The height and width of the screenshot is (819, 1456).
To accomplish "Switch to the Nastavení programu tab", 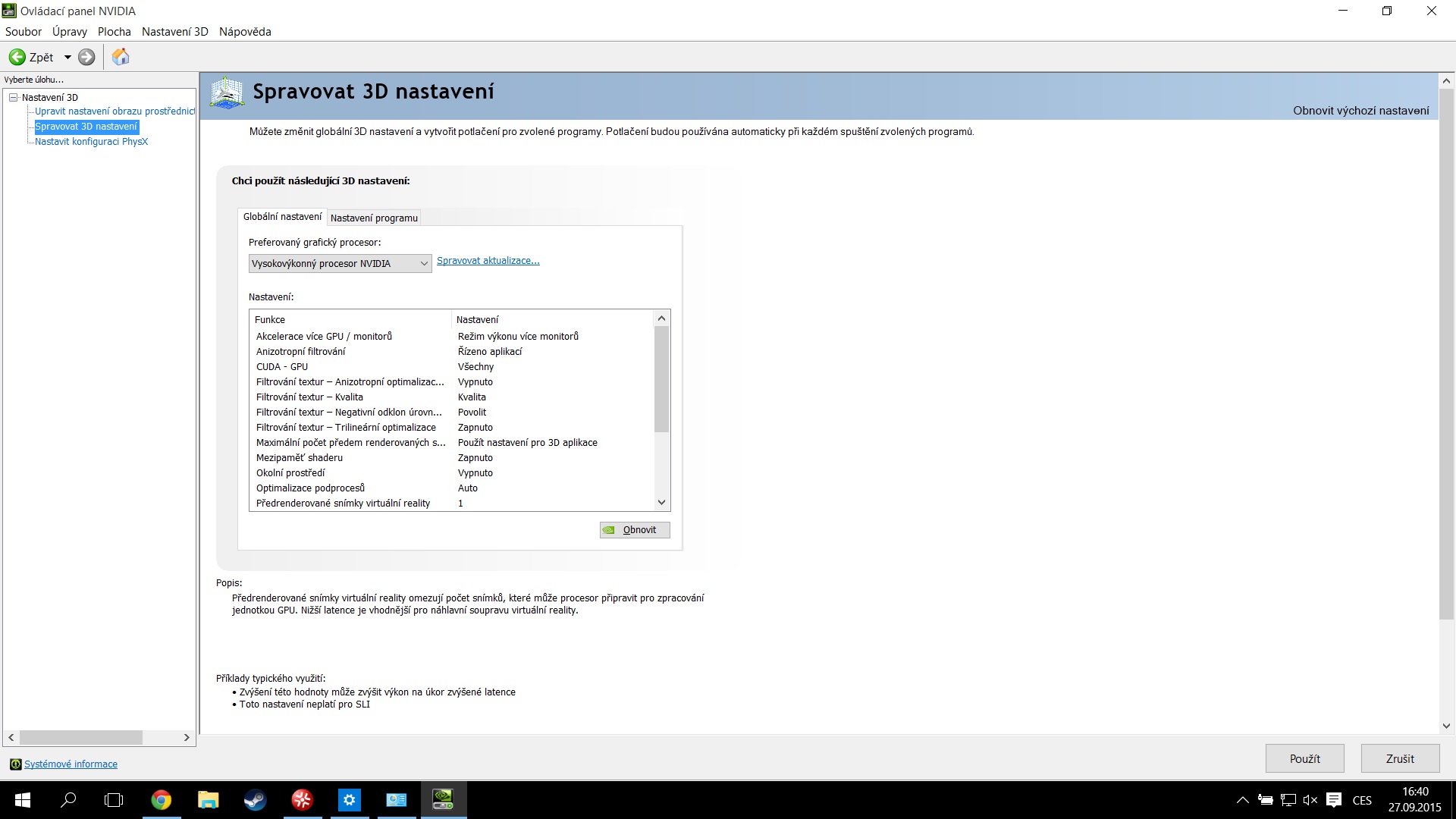I will [374, 218].
